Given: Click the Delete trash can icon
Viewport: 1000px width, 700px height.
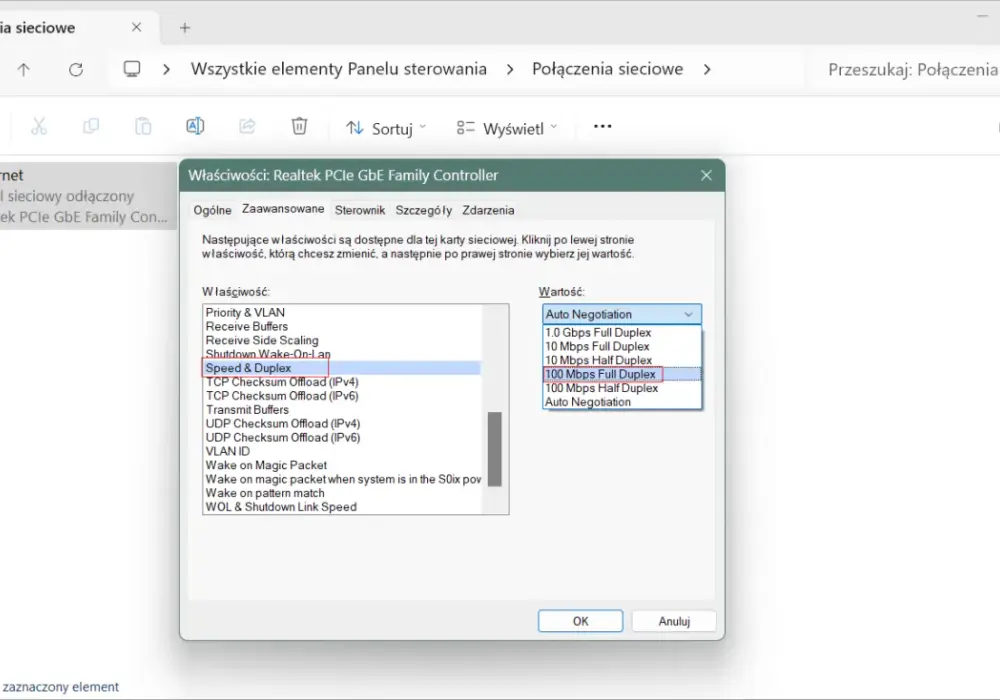Looking at the screenshot, I should coord(299,126).
